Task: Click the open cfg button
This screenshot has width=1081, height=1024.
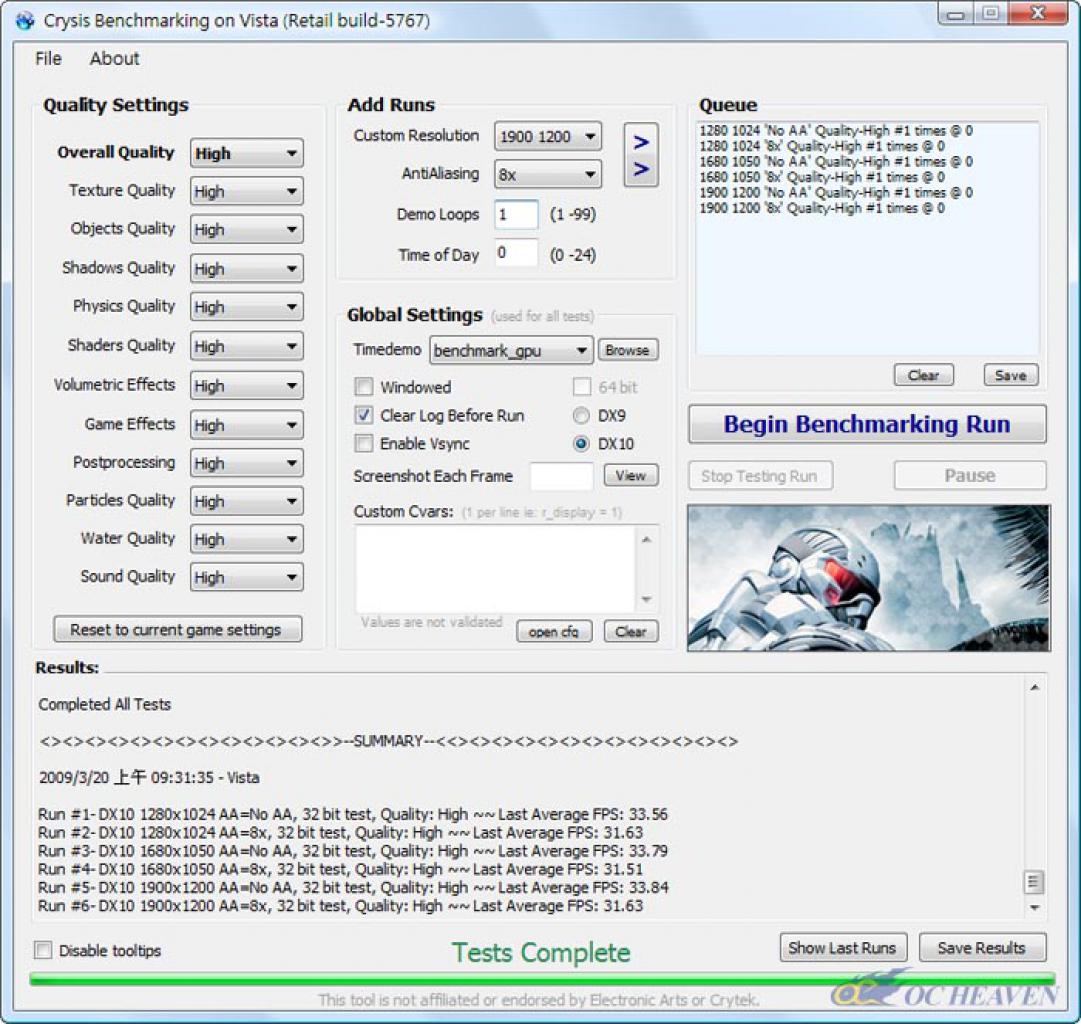Action: click(554, 632)
